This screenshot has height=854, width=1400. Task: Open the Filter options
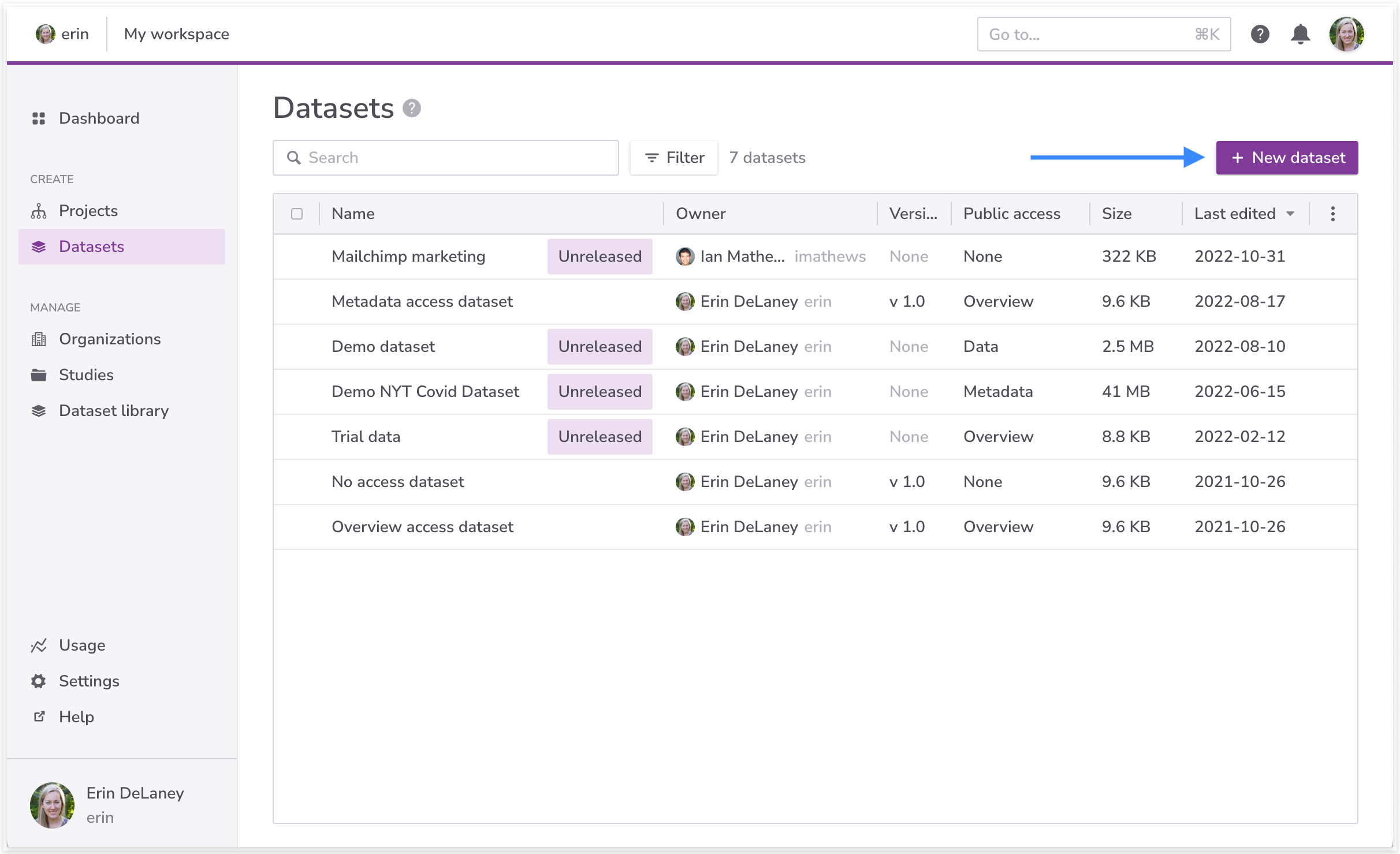click(x=674, y=158)
